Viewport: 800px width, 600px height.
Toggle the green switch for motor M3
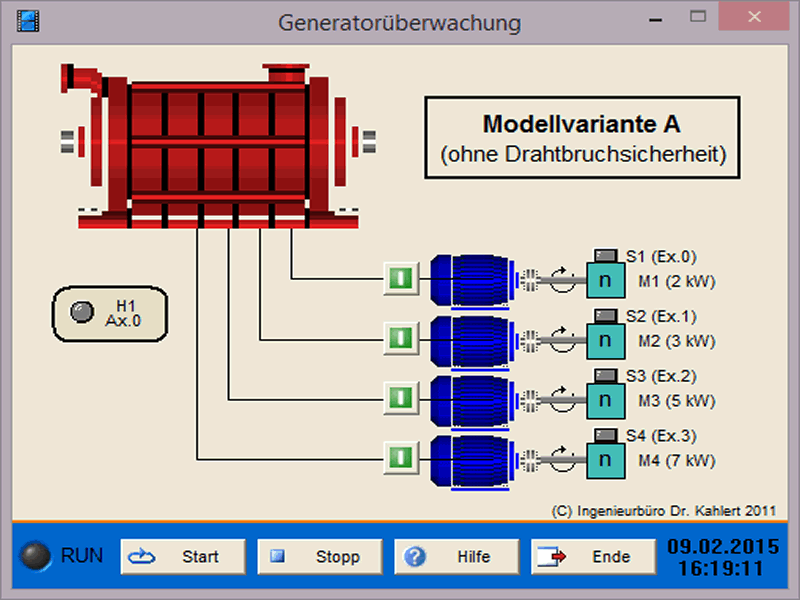click(x=400, y=399)
